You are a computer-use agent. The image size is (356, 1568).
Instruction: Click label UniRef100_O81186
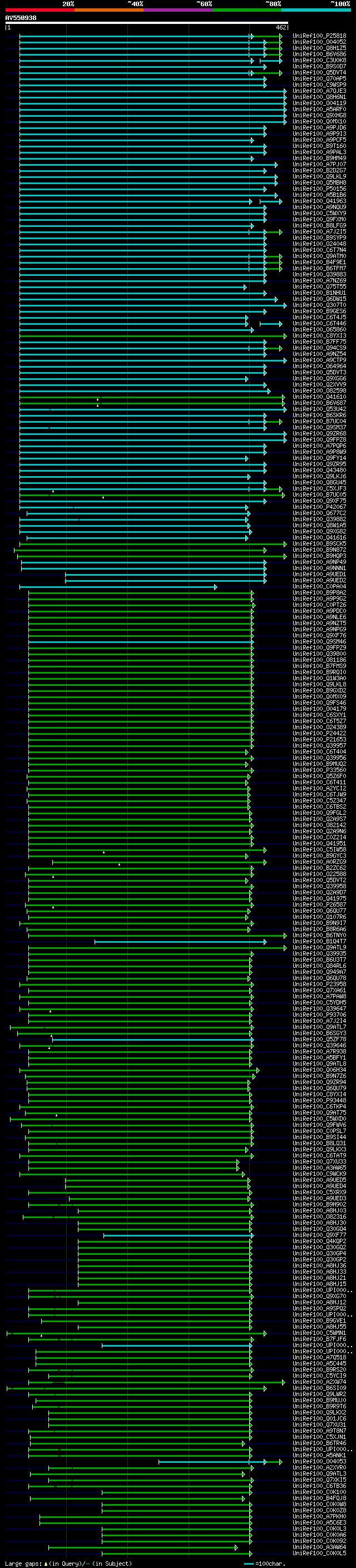coord(319,660)
